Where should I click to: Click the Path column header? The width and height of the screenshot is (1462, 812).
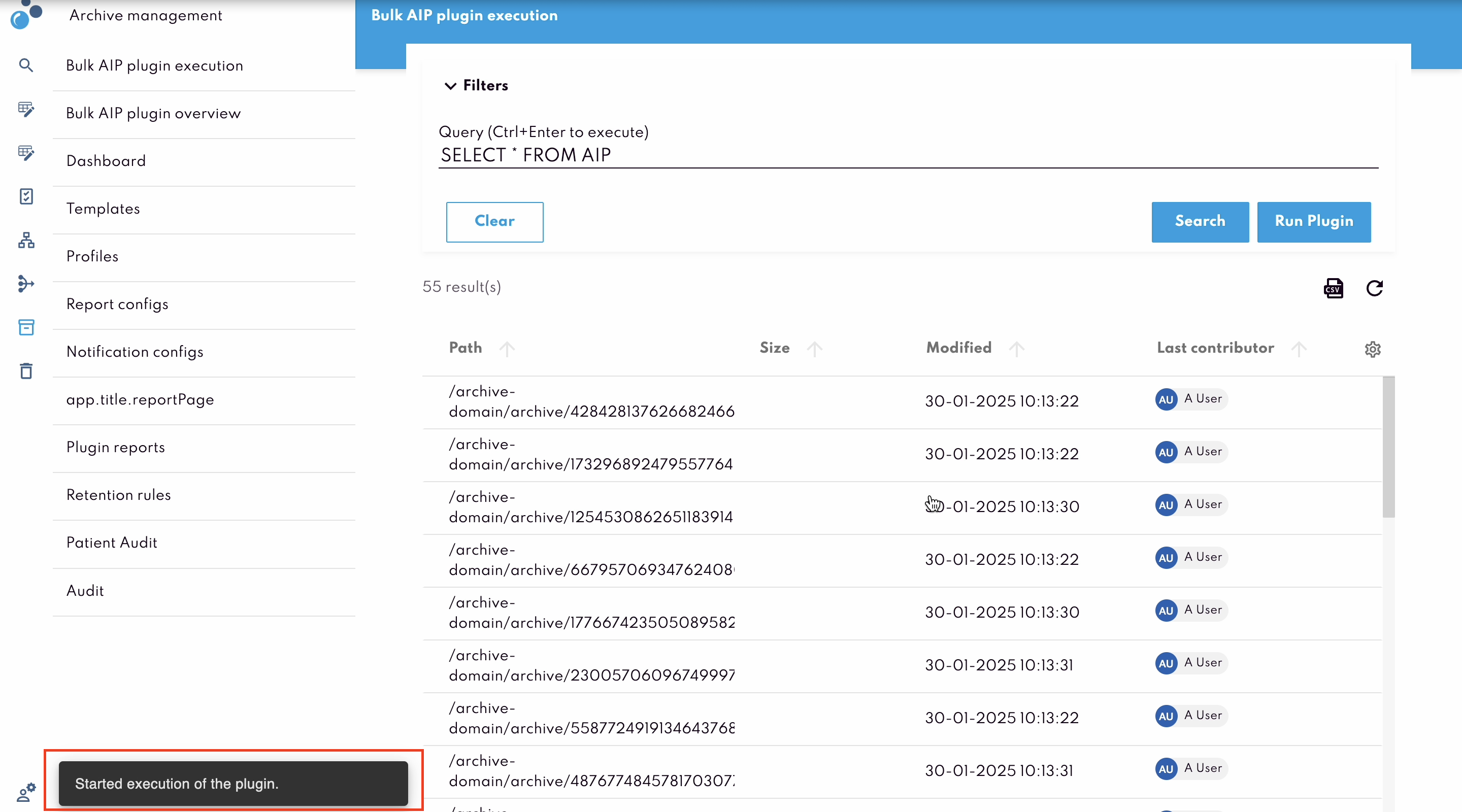pos(466,348)
